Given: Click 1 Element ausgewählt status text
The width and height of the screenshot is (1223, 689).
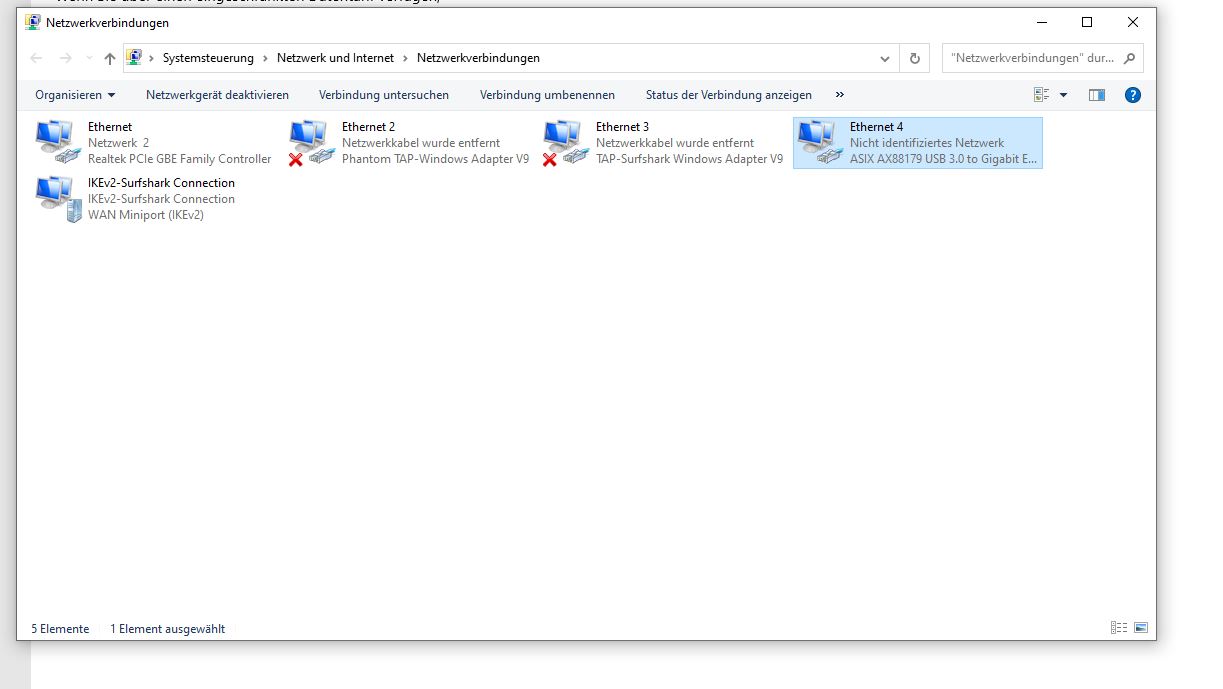Looking at the screenshot, I should pos(167,629).
